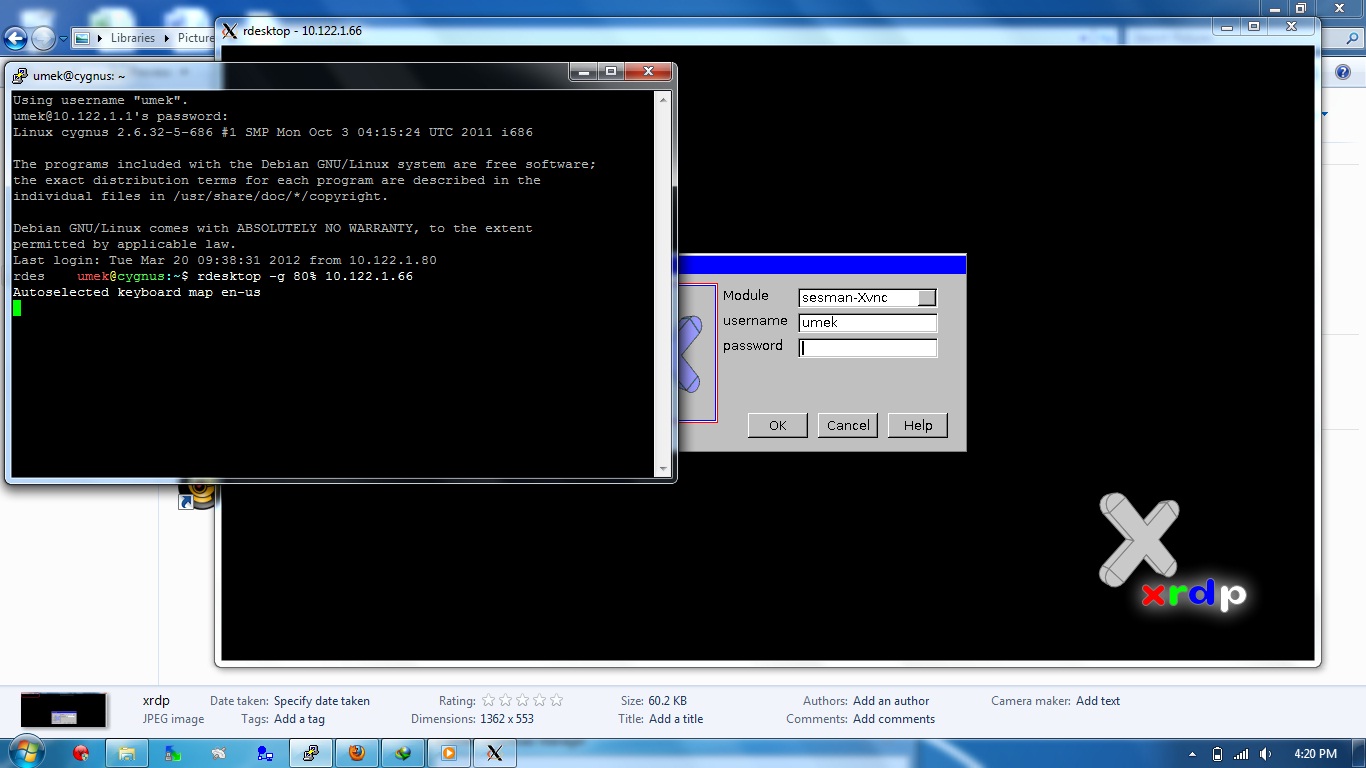Expand hidden icons in the system tray
The width and height of the screenshot is (1366, 768).
click(x=1192, y=754)
